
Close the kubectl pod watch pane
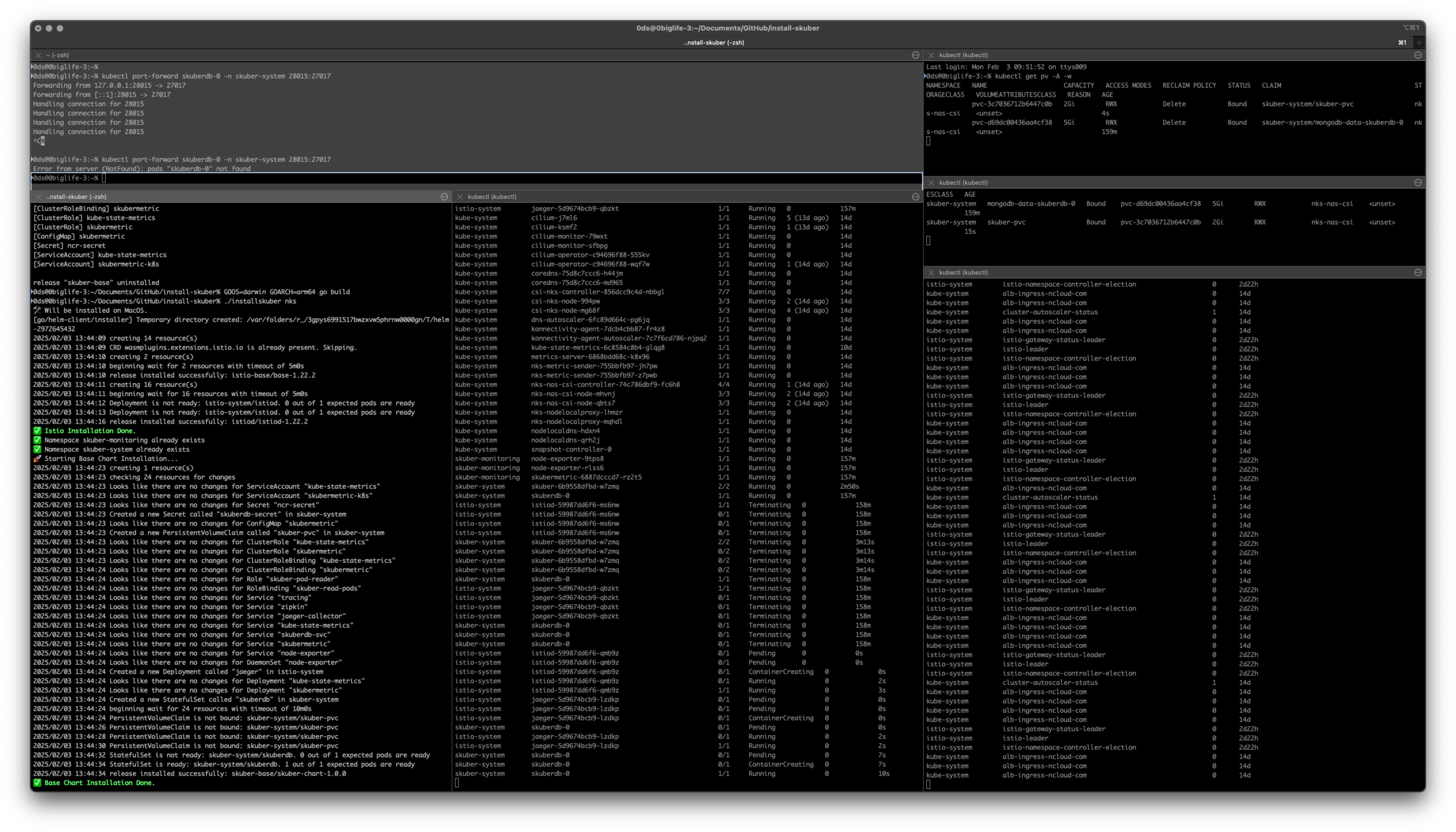[x=460, y=197]
